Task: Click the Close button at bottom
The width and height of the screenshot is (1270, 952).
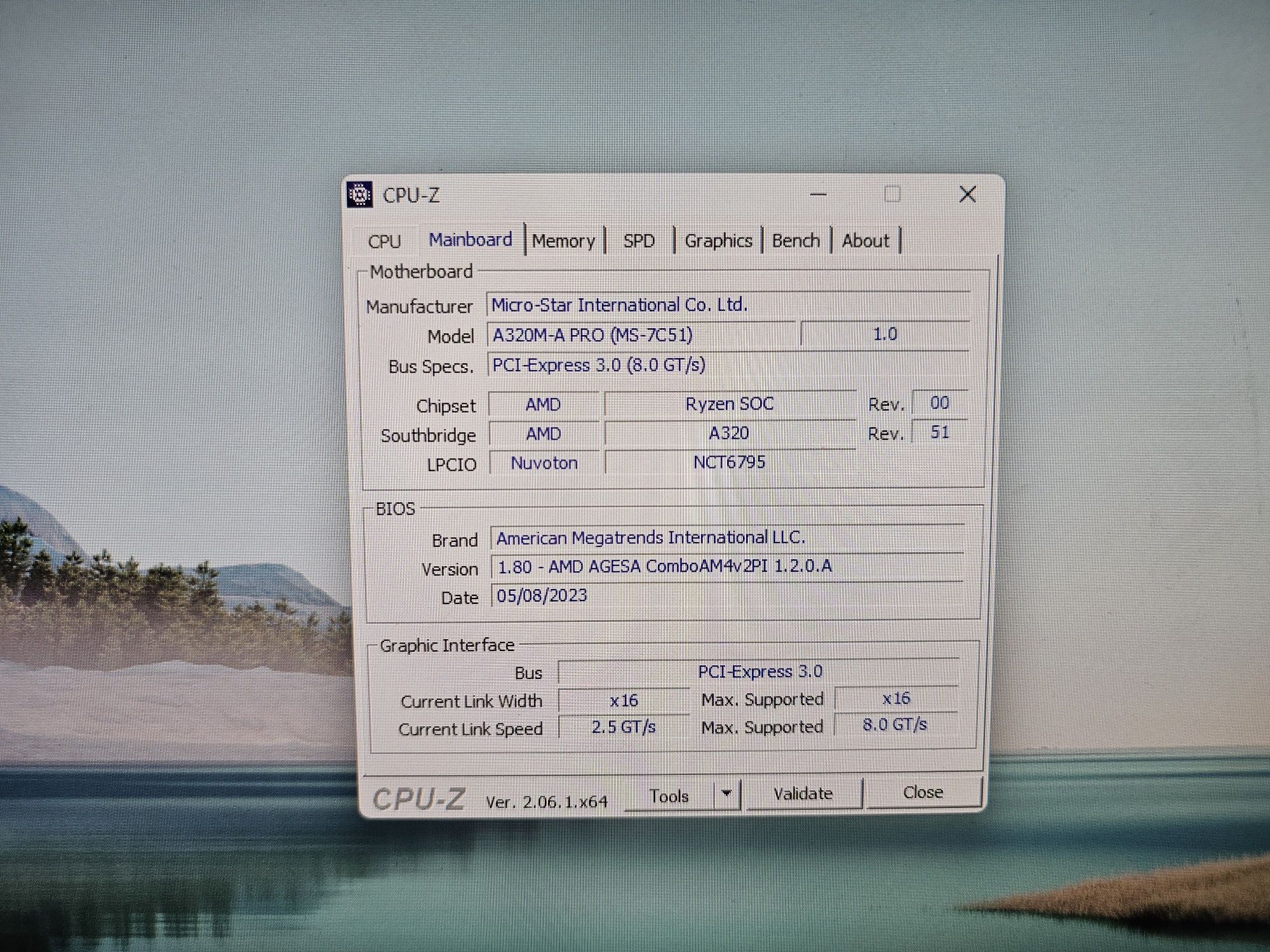Action: [x=923, y=793]
